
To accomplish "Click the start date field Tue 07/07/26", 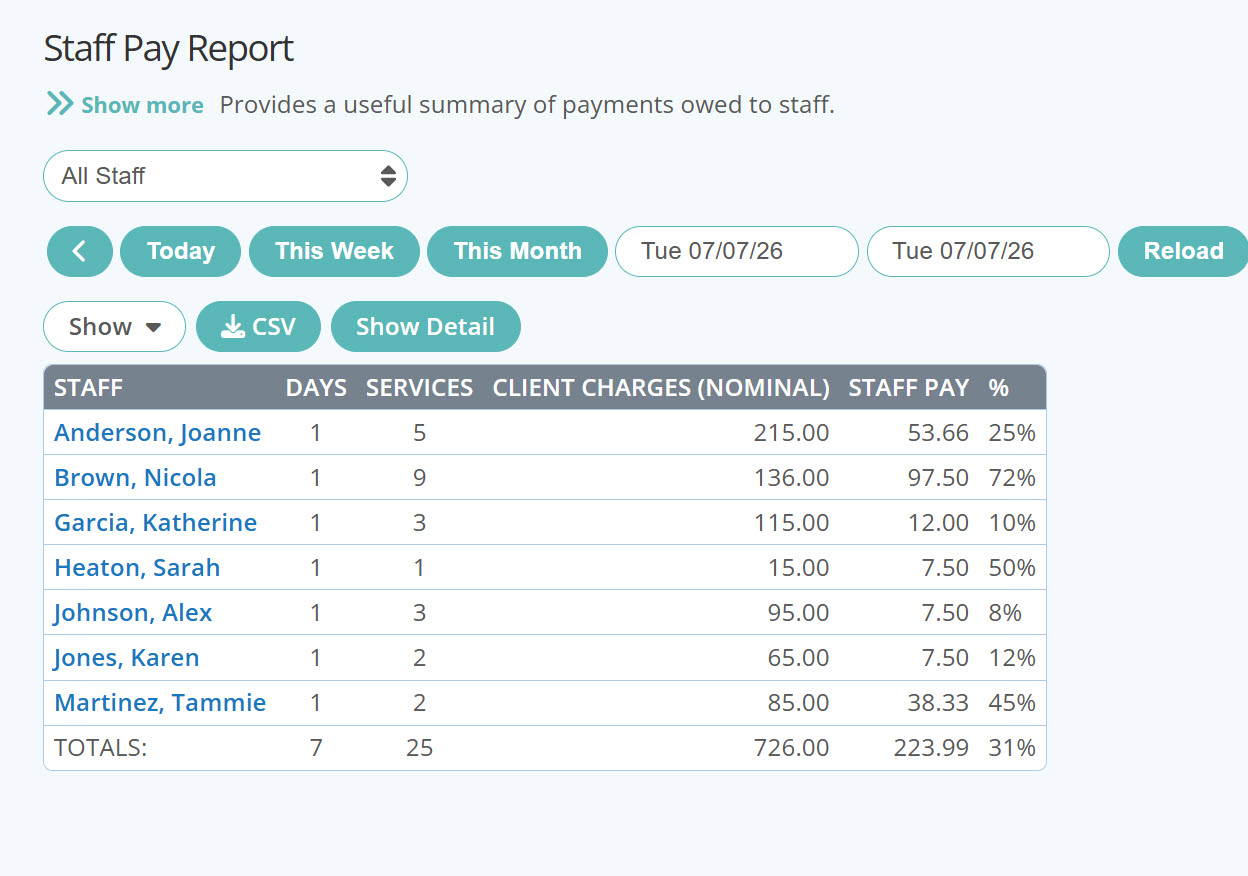I will (736, 251).
